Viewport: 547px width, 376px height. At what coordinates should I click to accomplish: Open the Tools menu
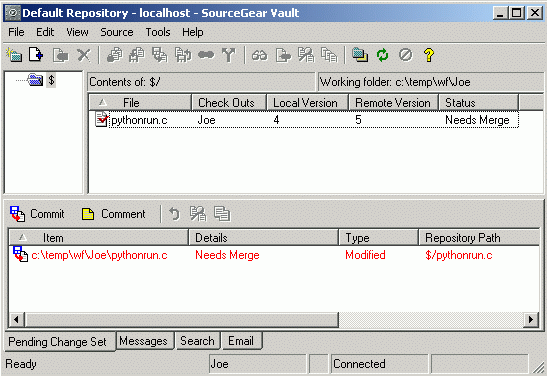pos(158,32)
